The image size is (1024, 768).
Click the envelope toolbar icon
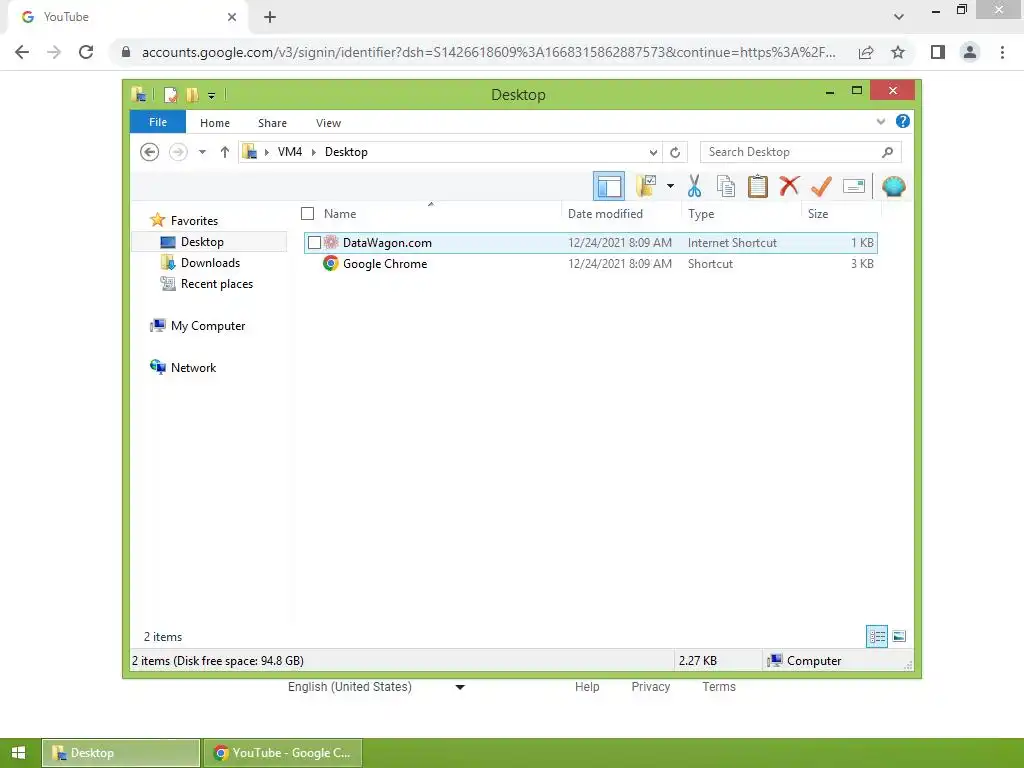[854, 186]
